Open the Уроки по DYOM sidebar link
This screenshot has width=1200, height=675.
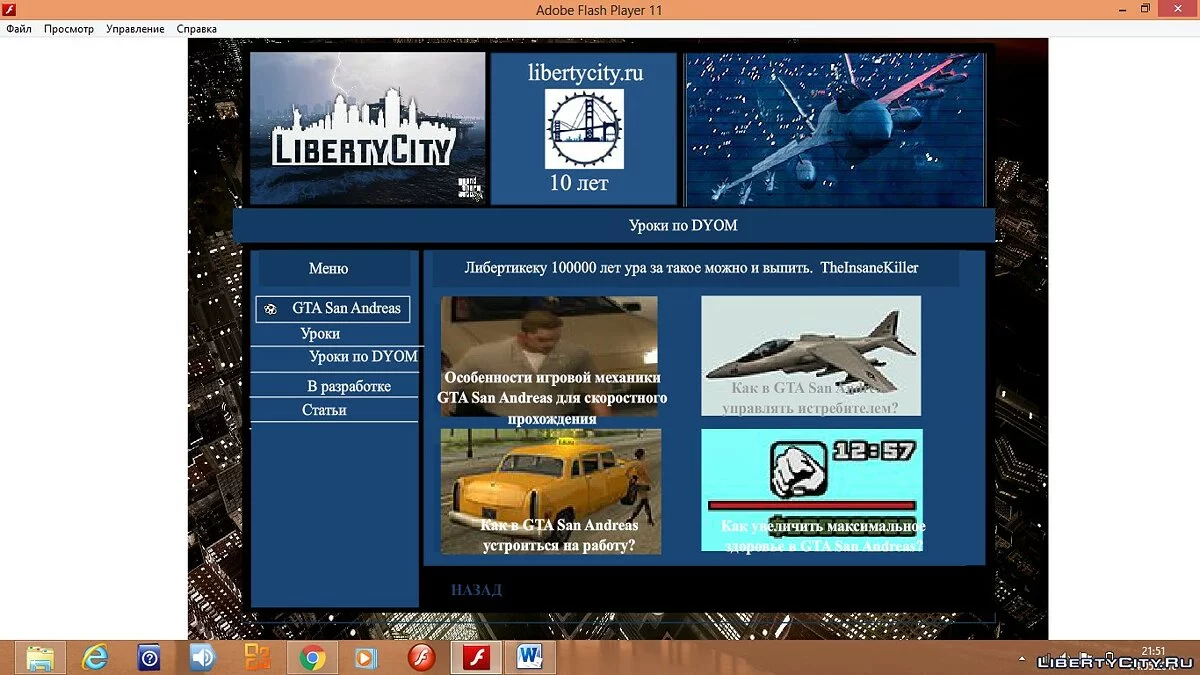pos(363,357)
